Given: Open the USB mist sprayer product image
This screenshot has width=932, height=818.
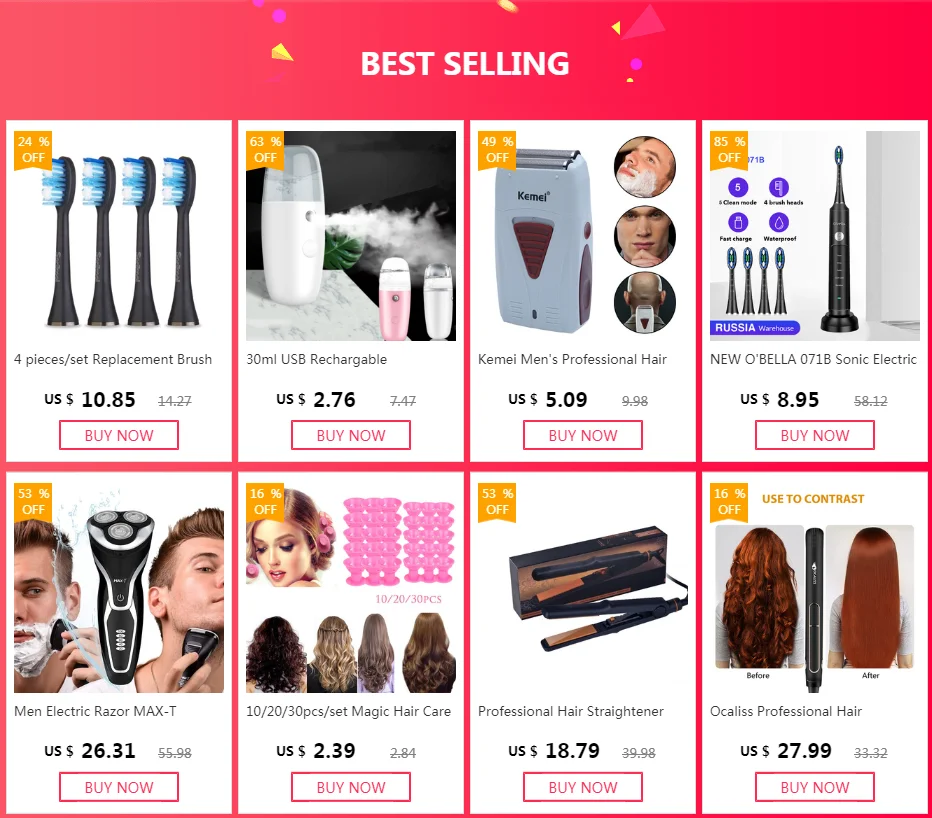Looking at the screenshot, I should click(x=351, y=236).
